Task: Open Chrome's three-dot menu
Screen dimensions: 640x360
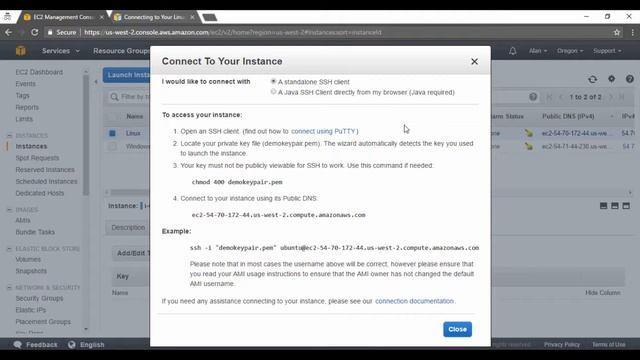Action: 632,32
